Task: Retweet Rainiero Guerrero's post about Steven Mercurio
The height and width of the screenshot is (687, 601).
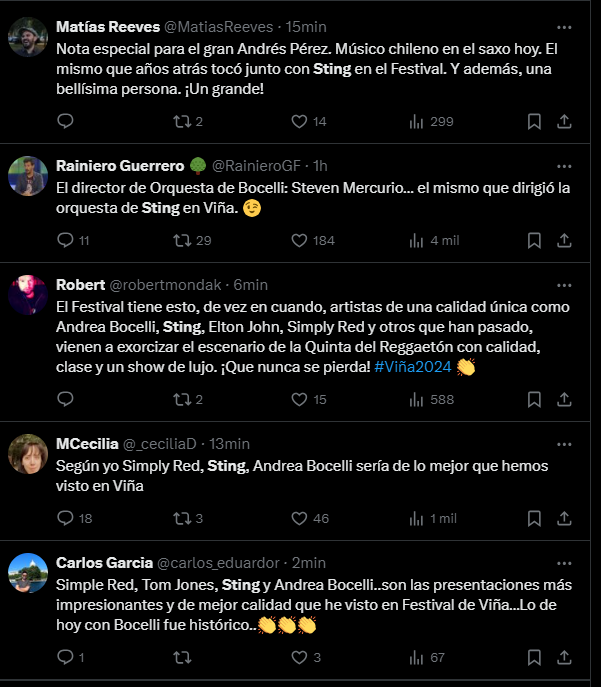Action: tap(192, 241)
